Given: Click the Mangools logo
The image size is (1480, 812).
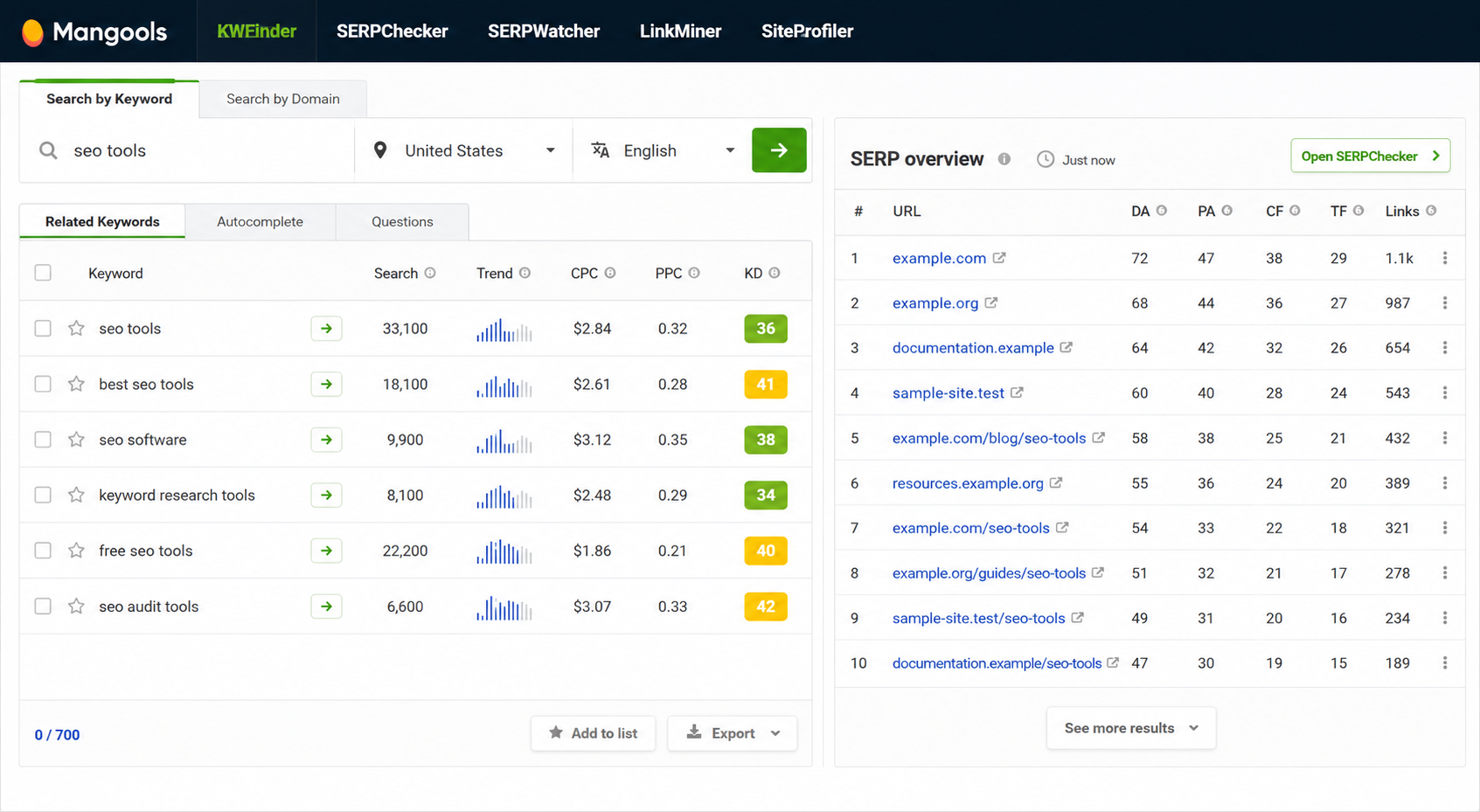Looking at the screenshot, I should 94,31.
